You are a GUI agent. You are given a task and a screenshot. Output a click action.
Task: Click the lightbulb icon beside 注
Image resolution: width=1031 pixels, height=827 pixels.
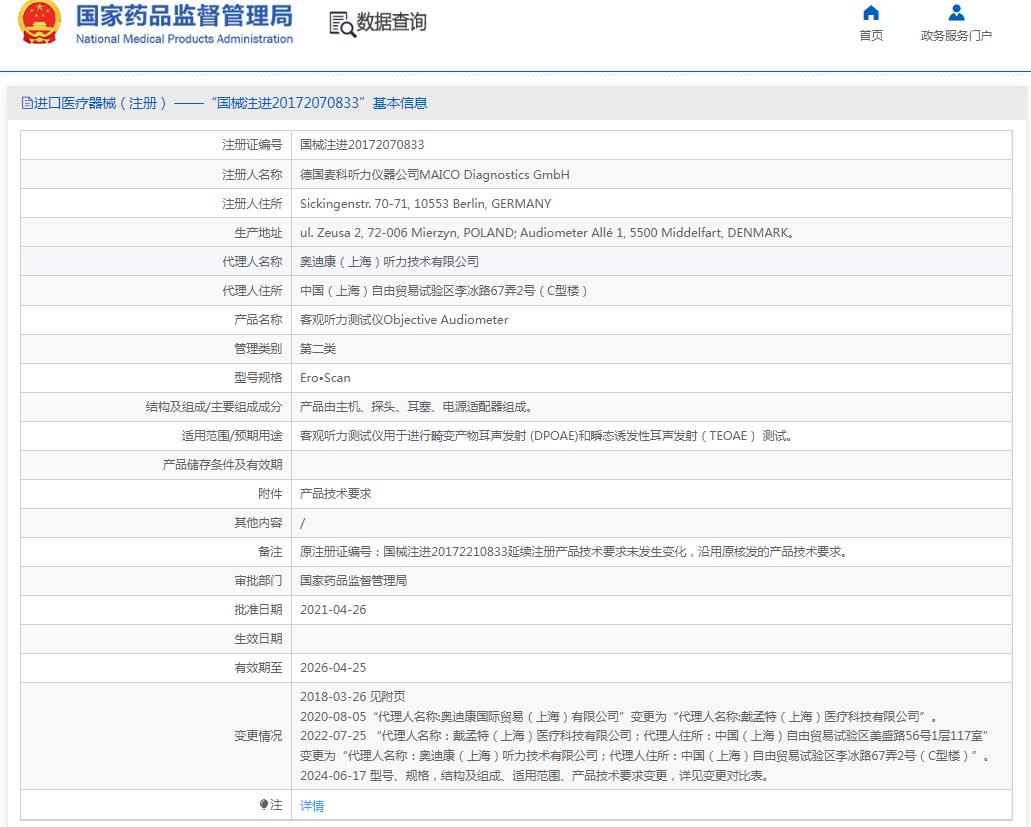coord(264,805)
